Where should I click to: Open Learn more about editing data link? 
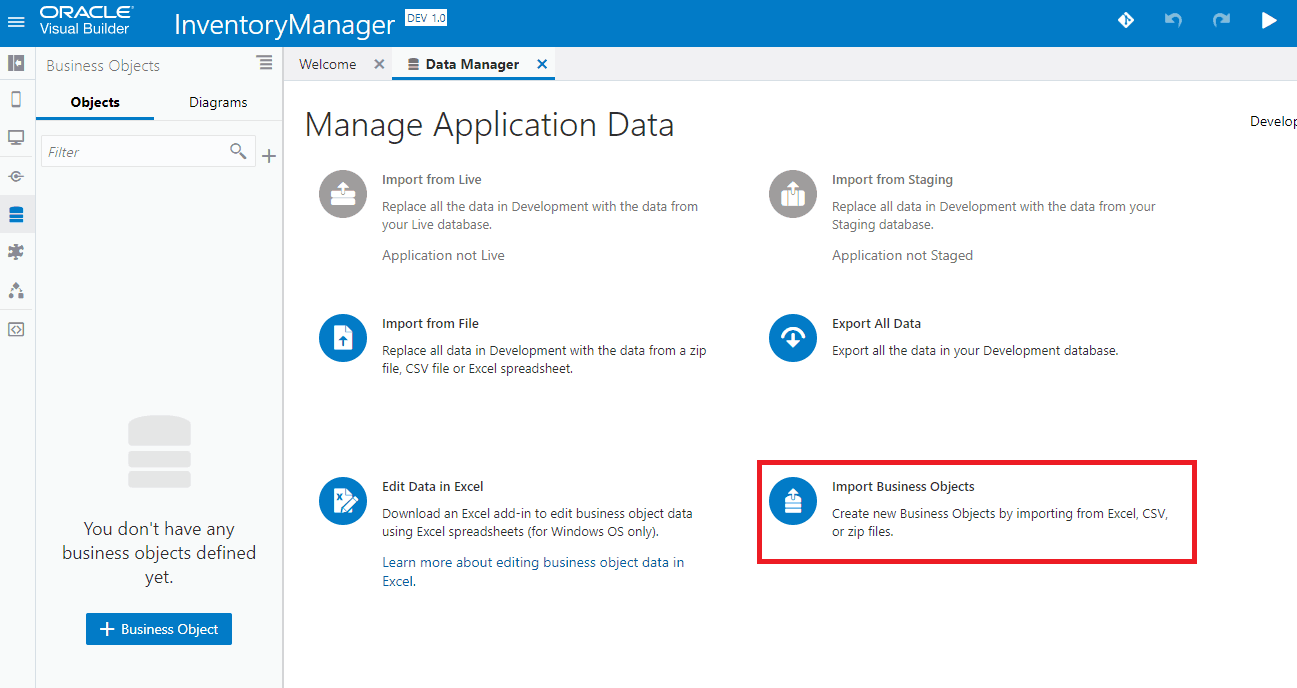pos(533,572)
